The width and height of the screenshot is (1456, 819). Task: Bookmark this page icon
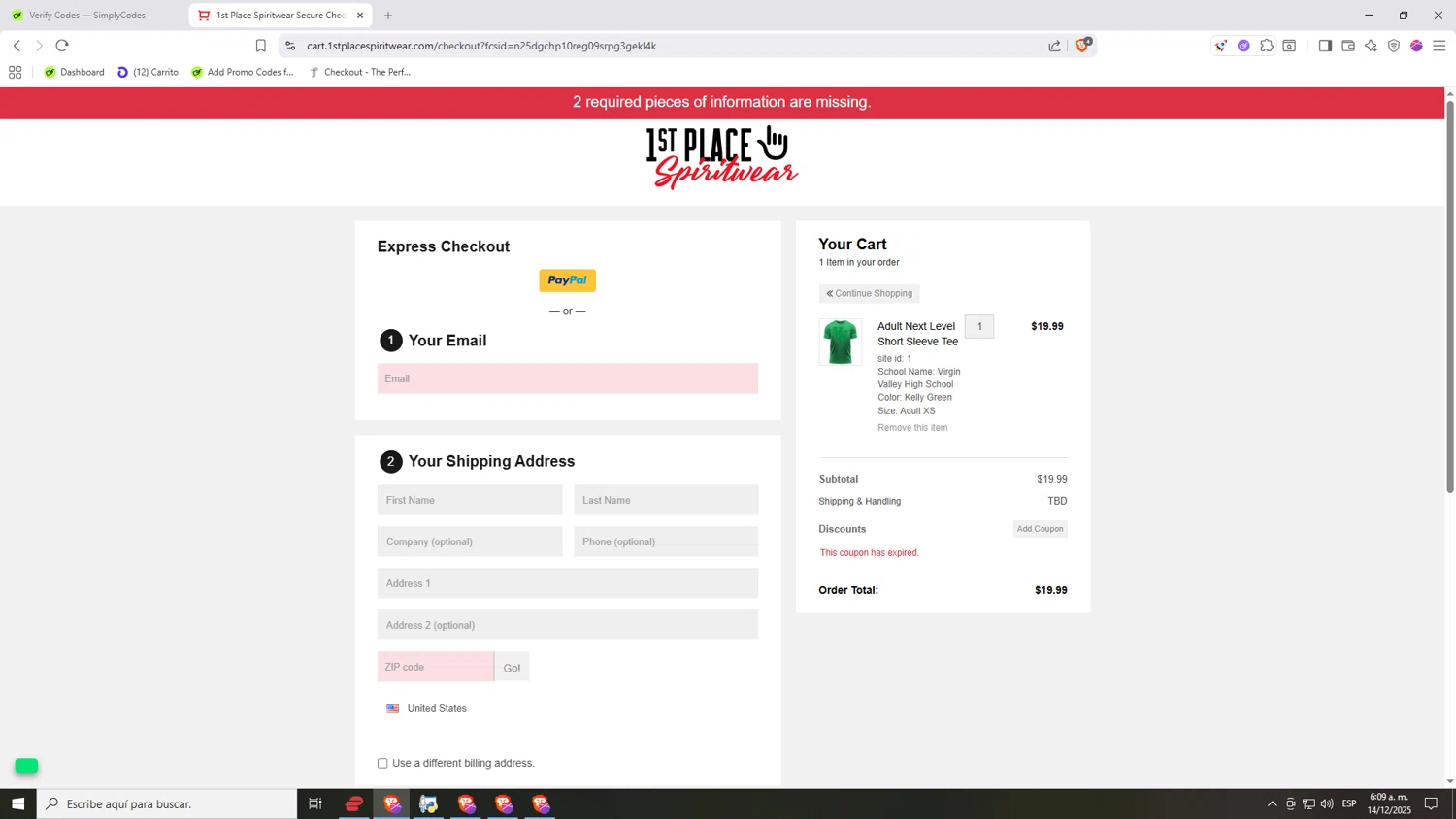(x=260, y=46)
